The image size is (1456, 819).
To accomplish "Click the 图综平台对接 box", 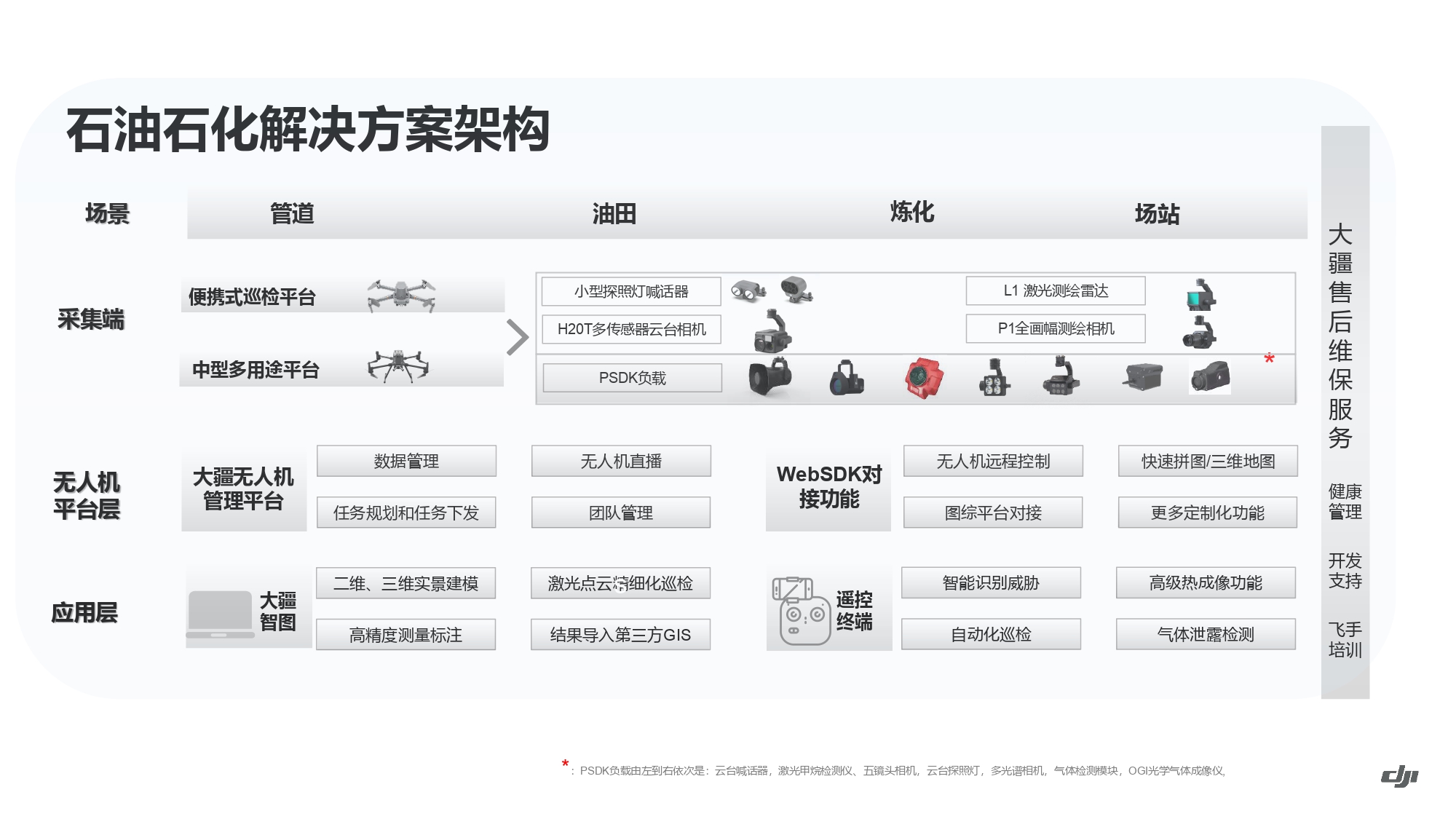I will [x=993, y=513].
